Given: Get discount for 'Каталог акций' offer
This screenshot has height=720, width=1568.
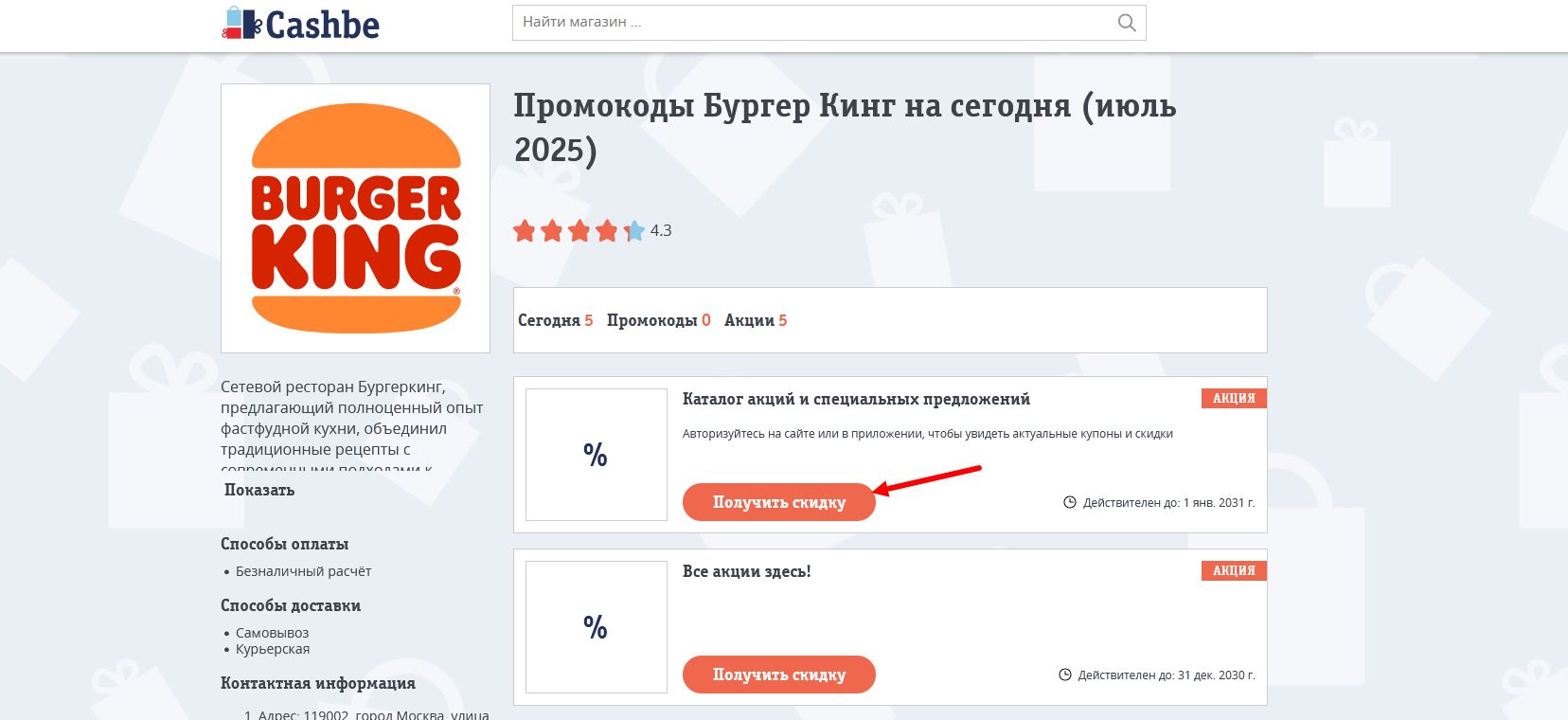Looking at the screenshot, I should pyautogui.click(x=778, y=502).
